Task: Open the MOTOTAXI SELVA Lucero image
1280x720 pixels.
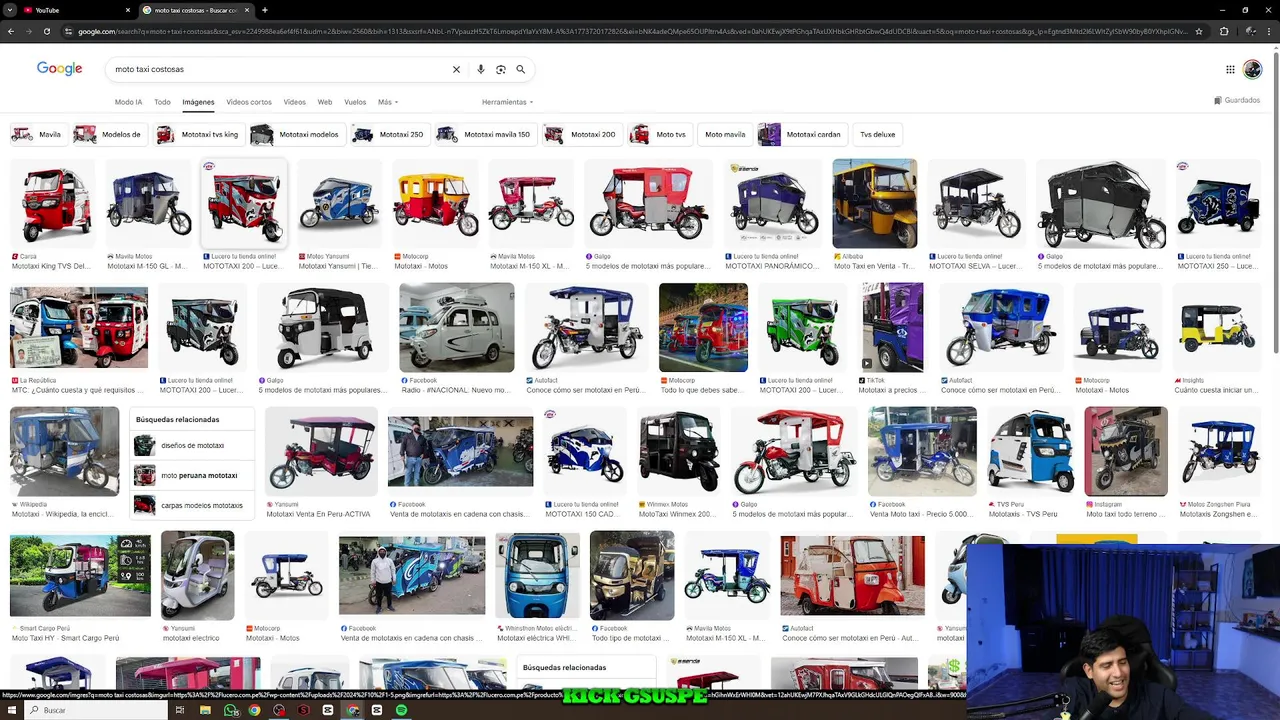Action: (x=976, y=203)
